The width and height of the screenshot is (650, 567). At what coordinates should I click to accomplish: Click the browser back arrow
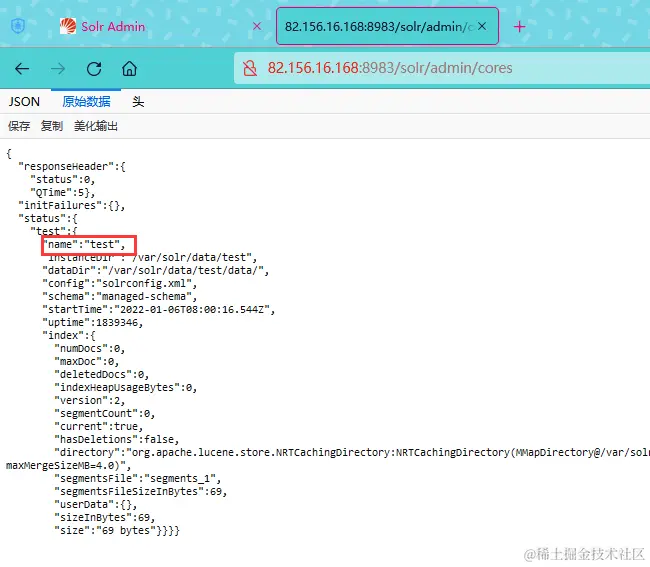pos(22,69)
